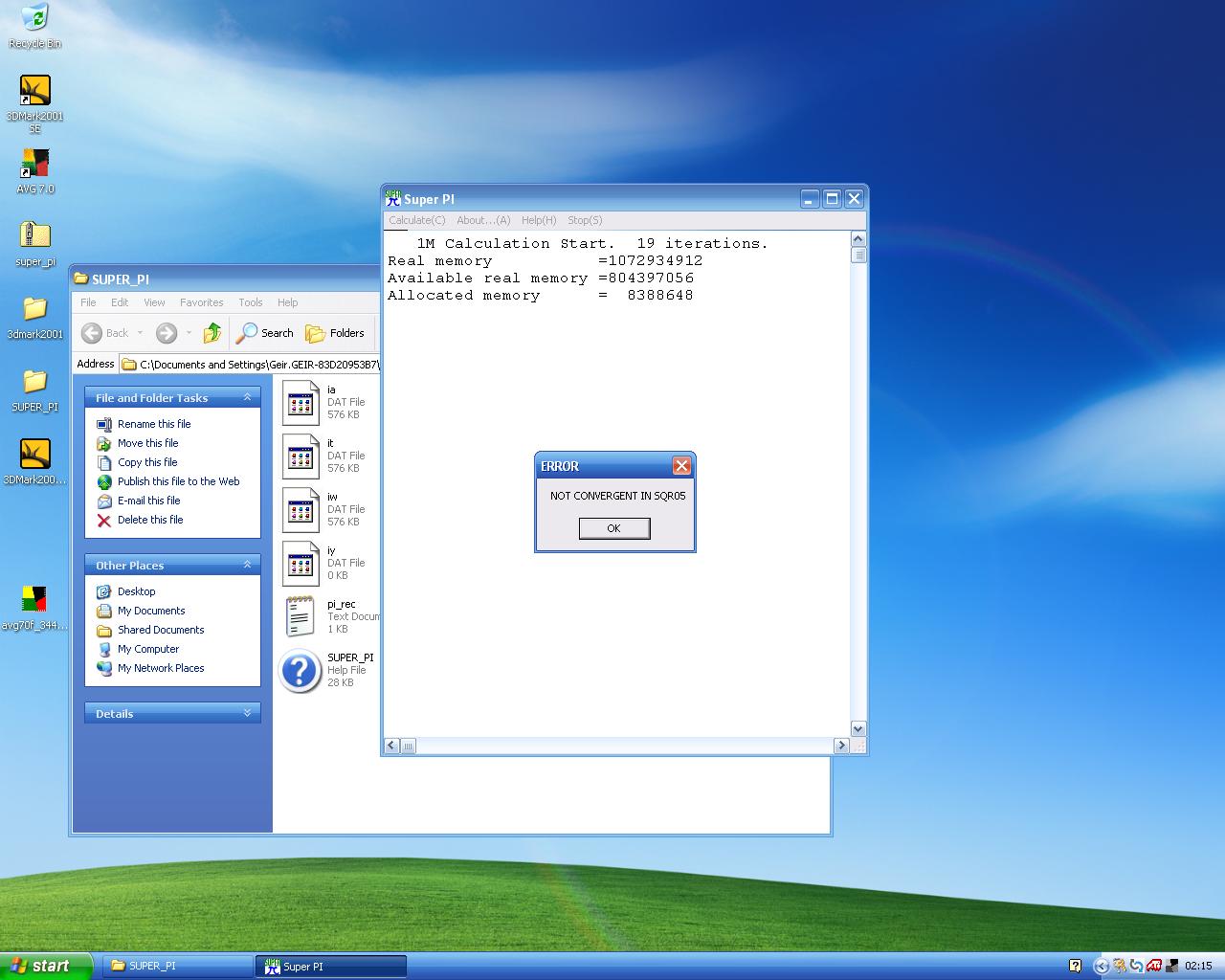This screenshot has height=980, width=1225.
Task: Click Stop(S) in Super PI menu bar
Action: pos(585,220)
